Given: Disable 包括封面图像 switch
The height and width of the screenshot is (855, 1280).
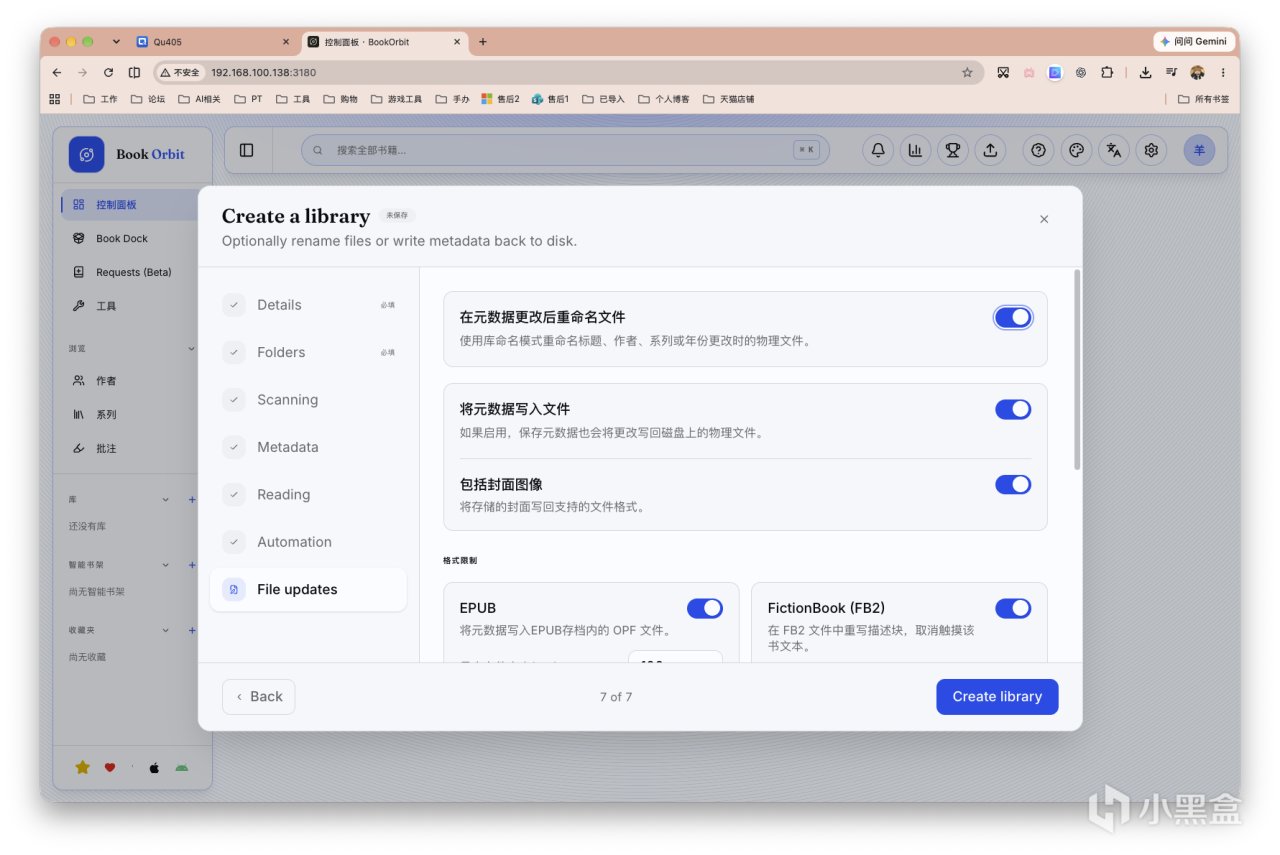Looking at the screenshot, I should coord(1013,484).
